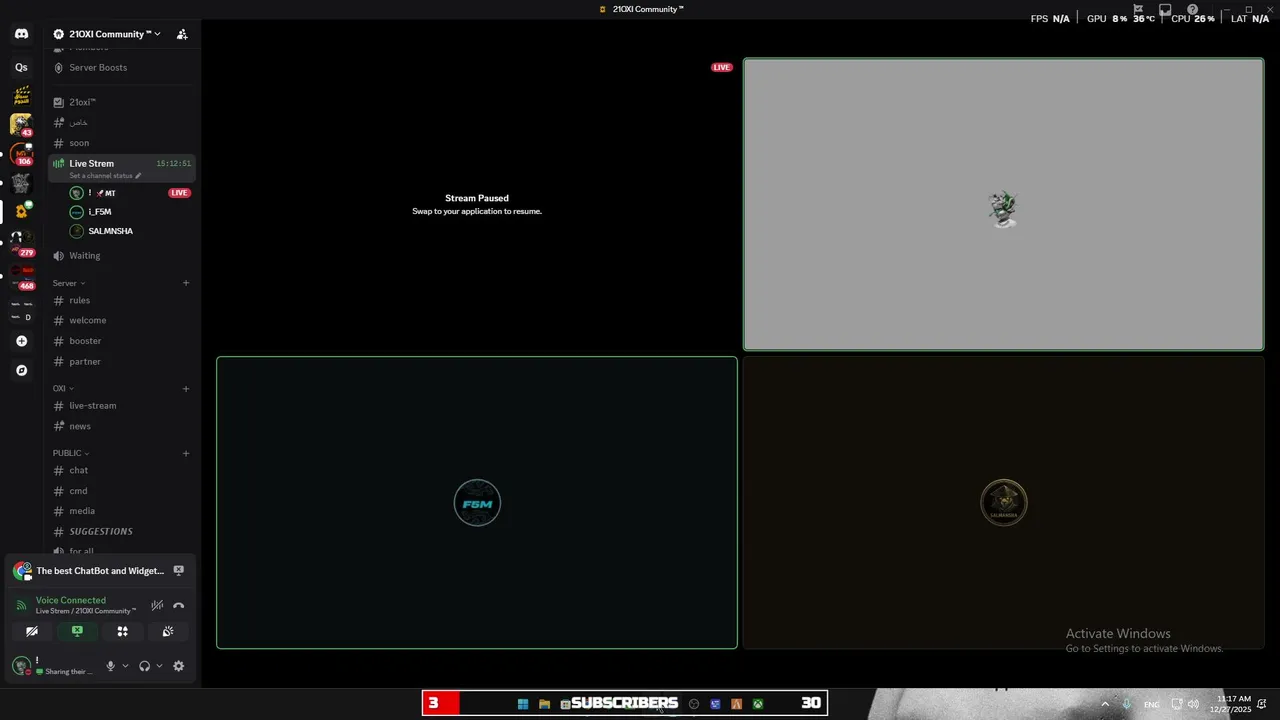Open noise suppression icon in voice panel
1280x720 pixels.
(157, 605)
